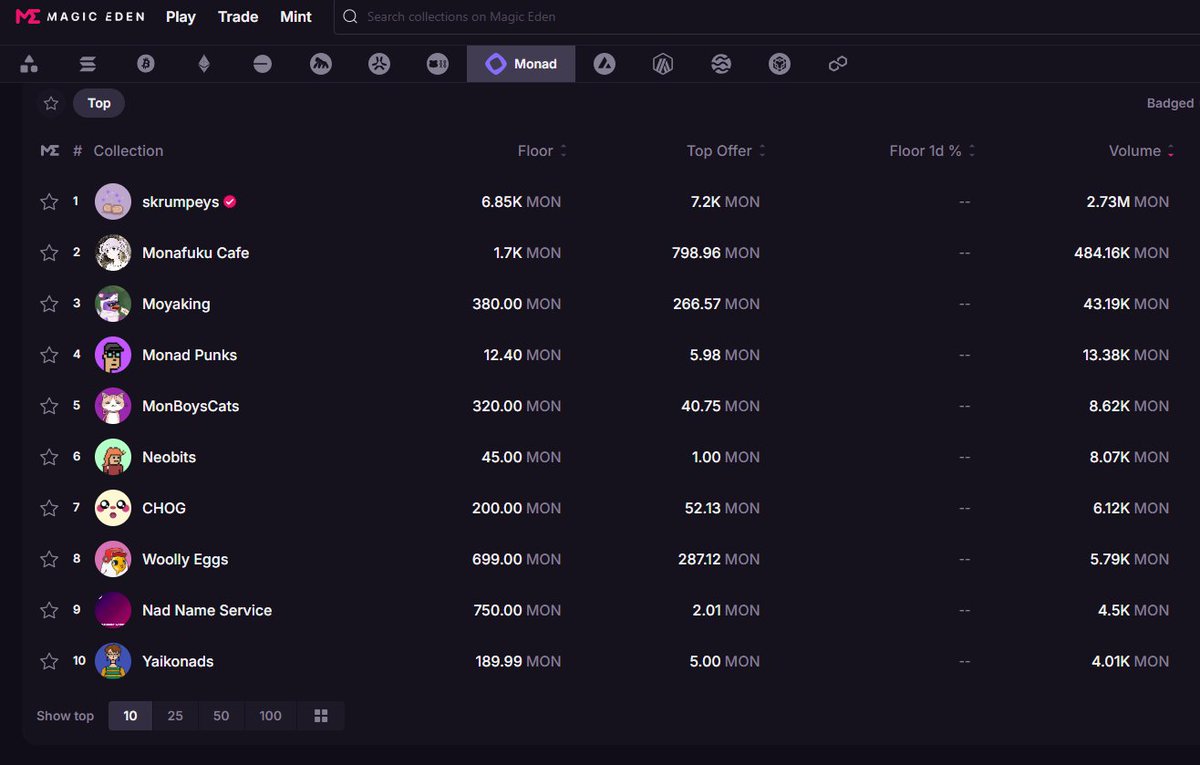Select the Top filter pill
This screenshot has height=765, width=1200.
(x=99, y=103)
